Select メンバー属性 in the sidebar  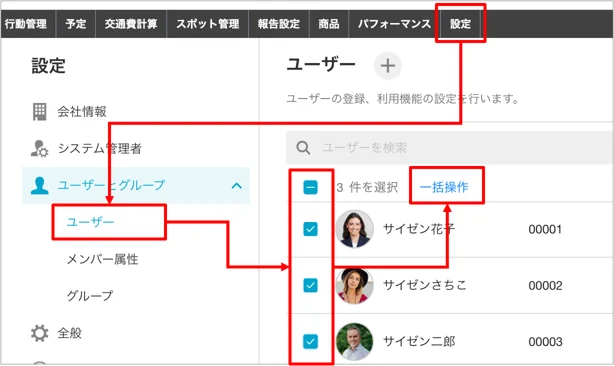coord(102,259)
